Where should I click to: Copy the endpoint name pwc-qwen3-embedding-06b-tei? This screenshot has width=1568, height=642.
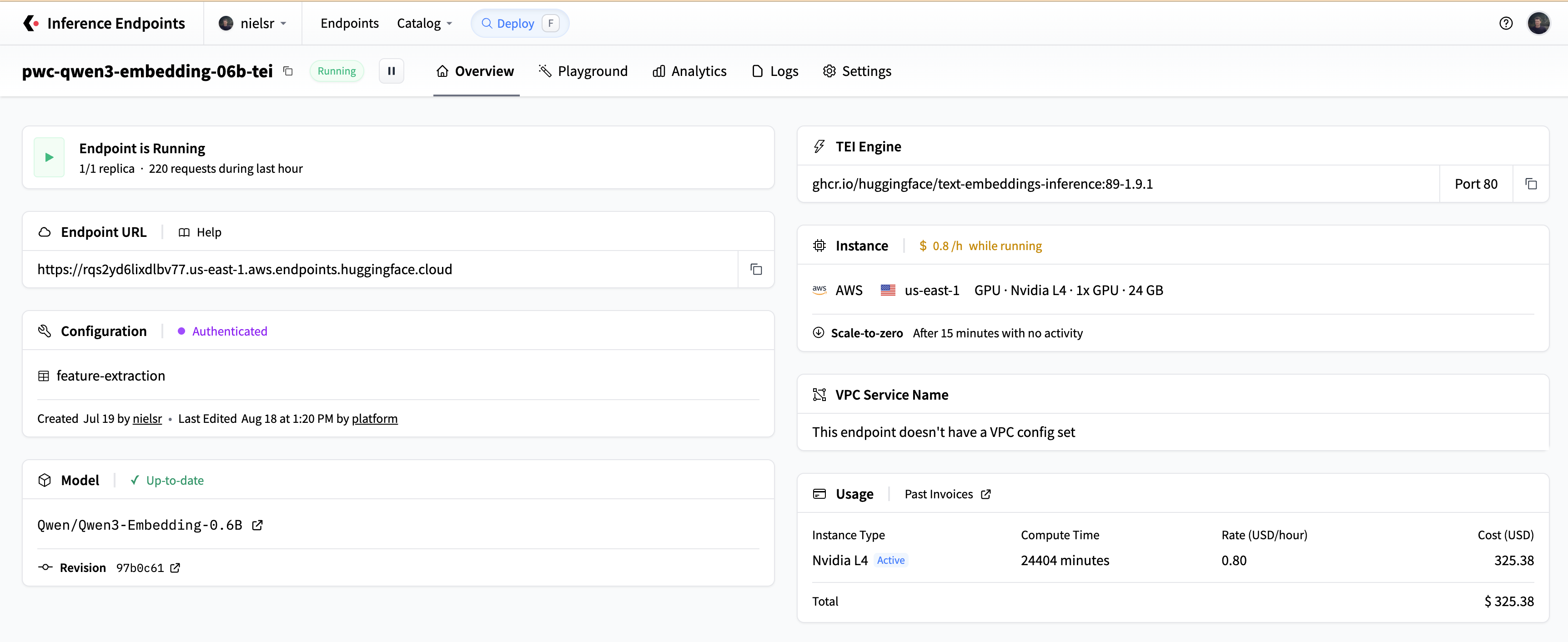click(x=288, y=71)
